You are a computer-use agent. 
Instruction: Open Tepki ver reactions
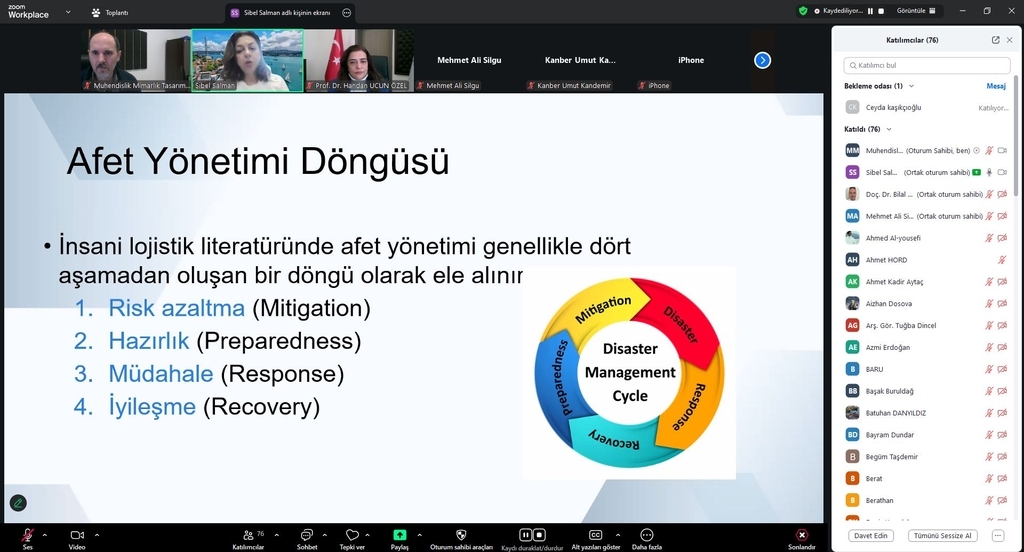tap(352, 535)
